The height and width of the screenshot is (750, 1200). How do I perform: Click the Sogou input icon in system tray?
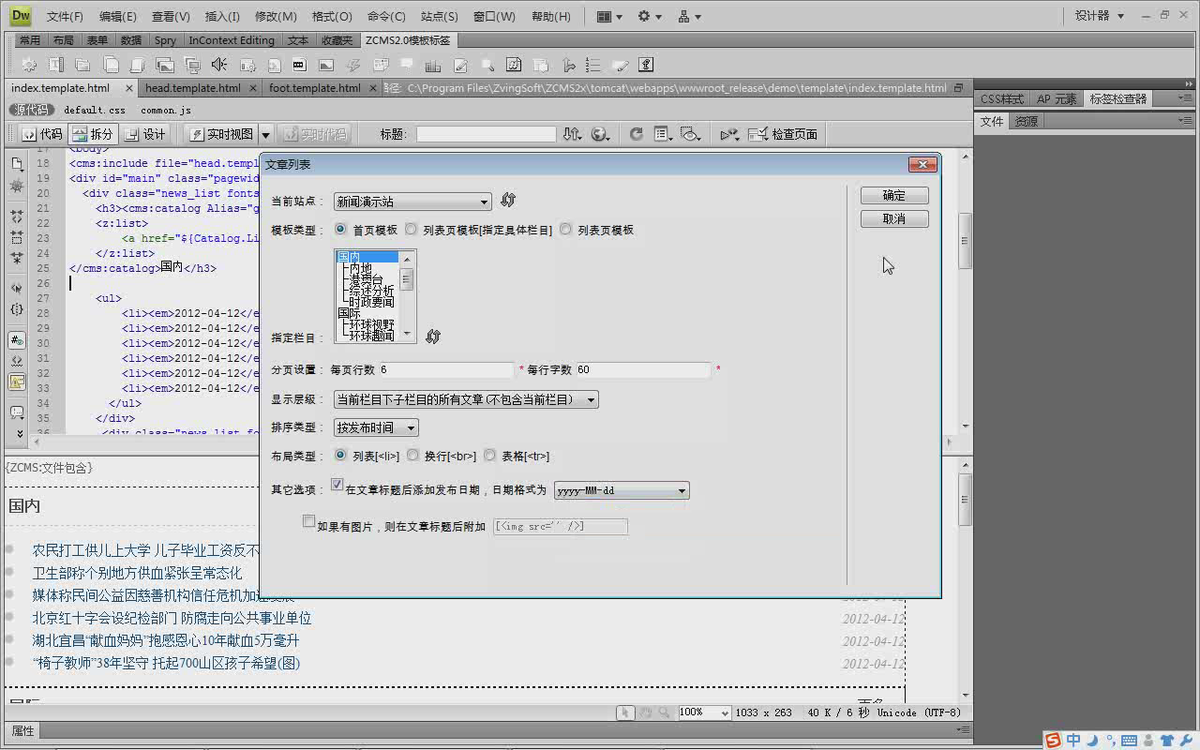tap(1054, 740)
